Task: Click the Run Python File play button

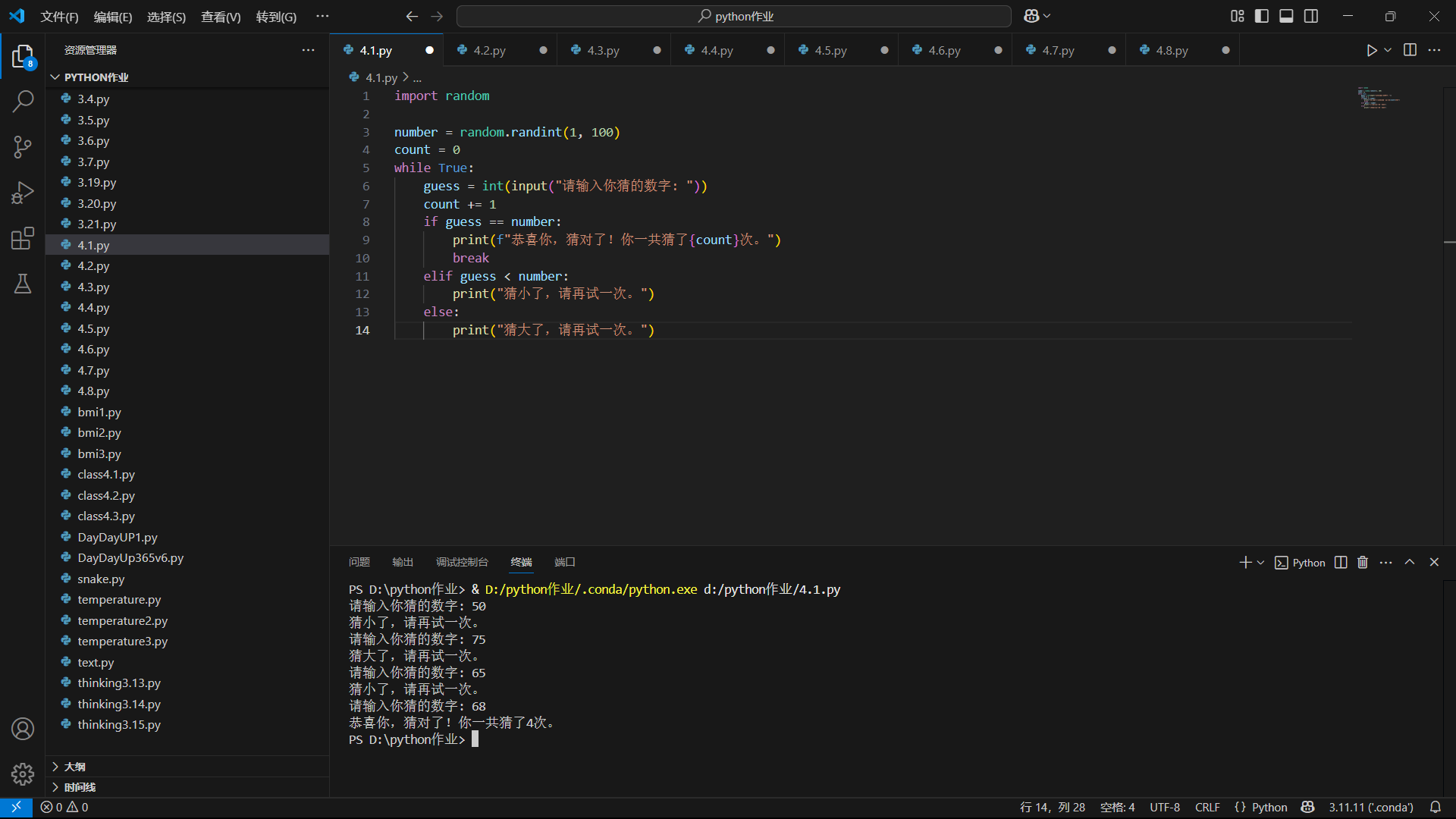Action: (1371, 50)
